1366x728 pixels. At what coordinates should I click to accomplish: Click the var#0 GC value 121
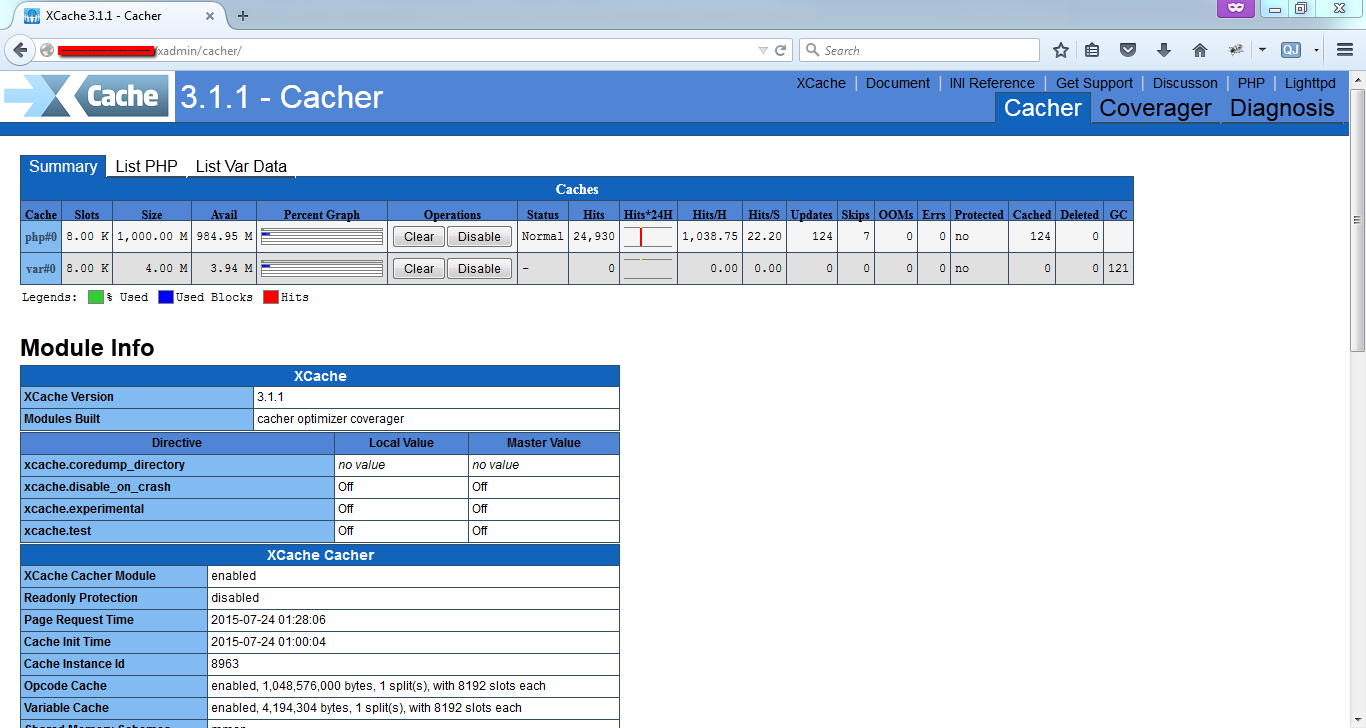[x=1118, y=268]
